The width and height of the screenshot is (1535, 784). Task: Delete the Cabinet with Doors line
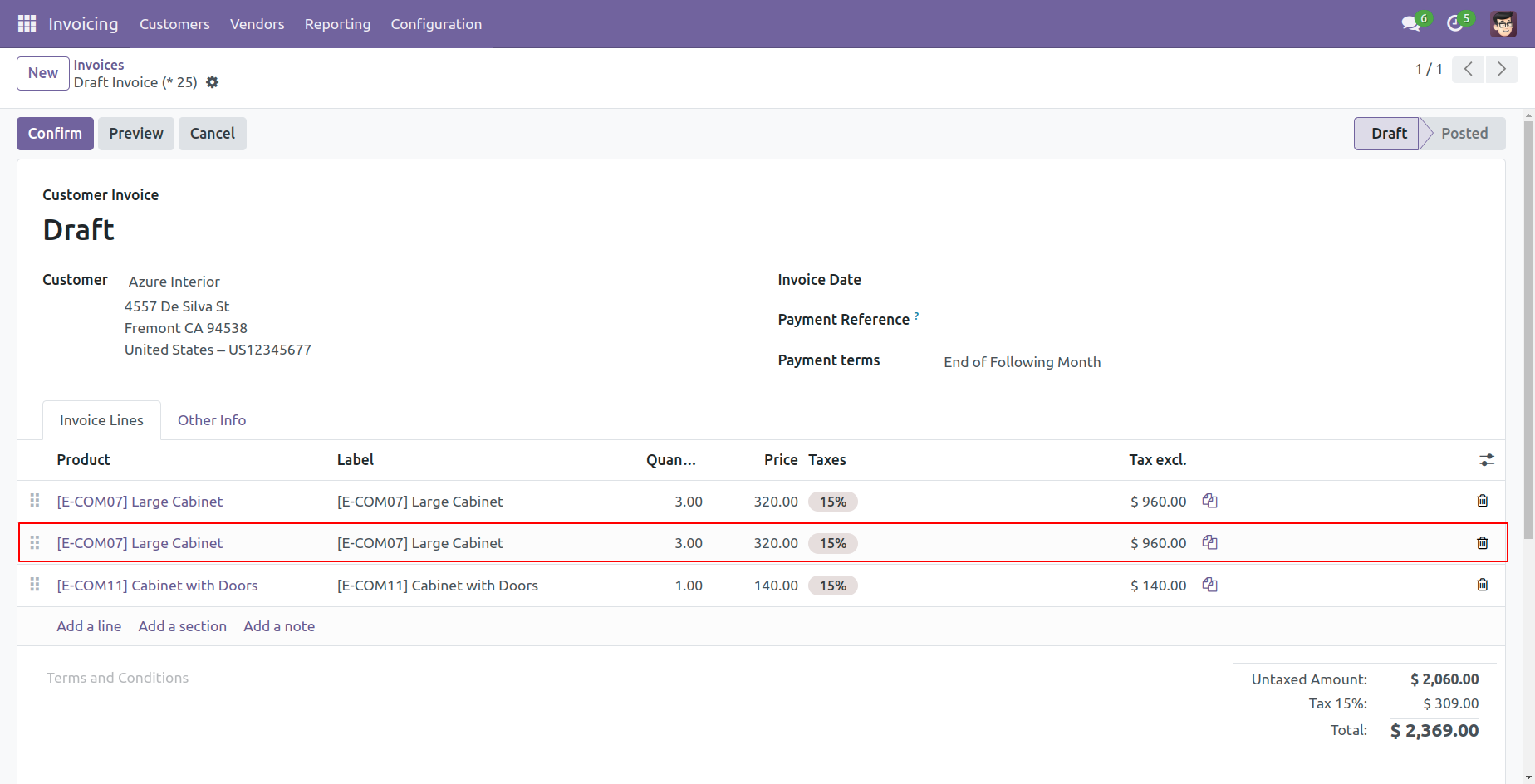[1483, 585]
